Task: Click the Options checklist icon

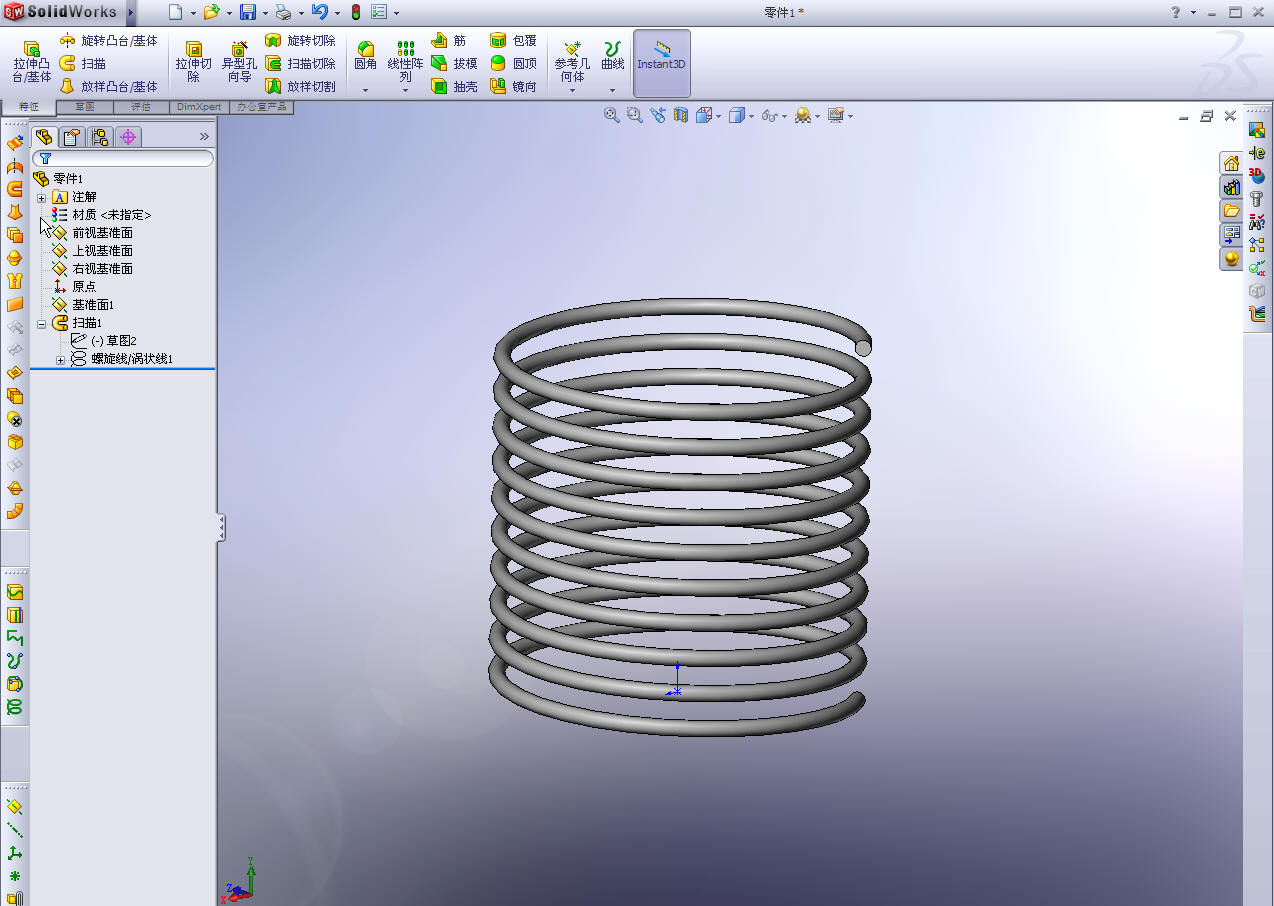Action: point(379,13)
